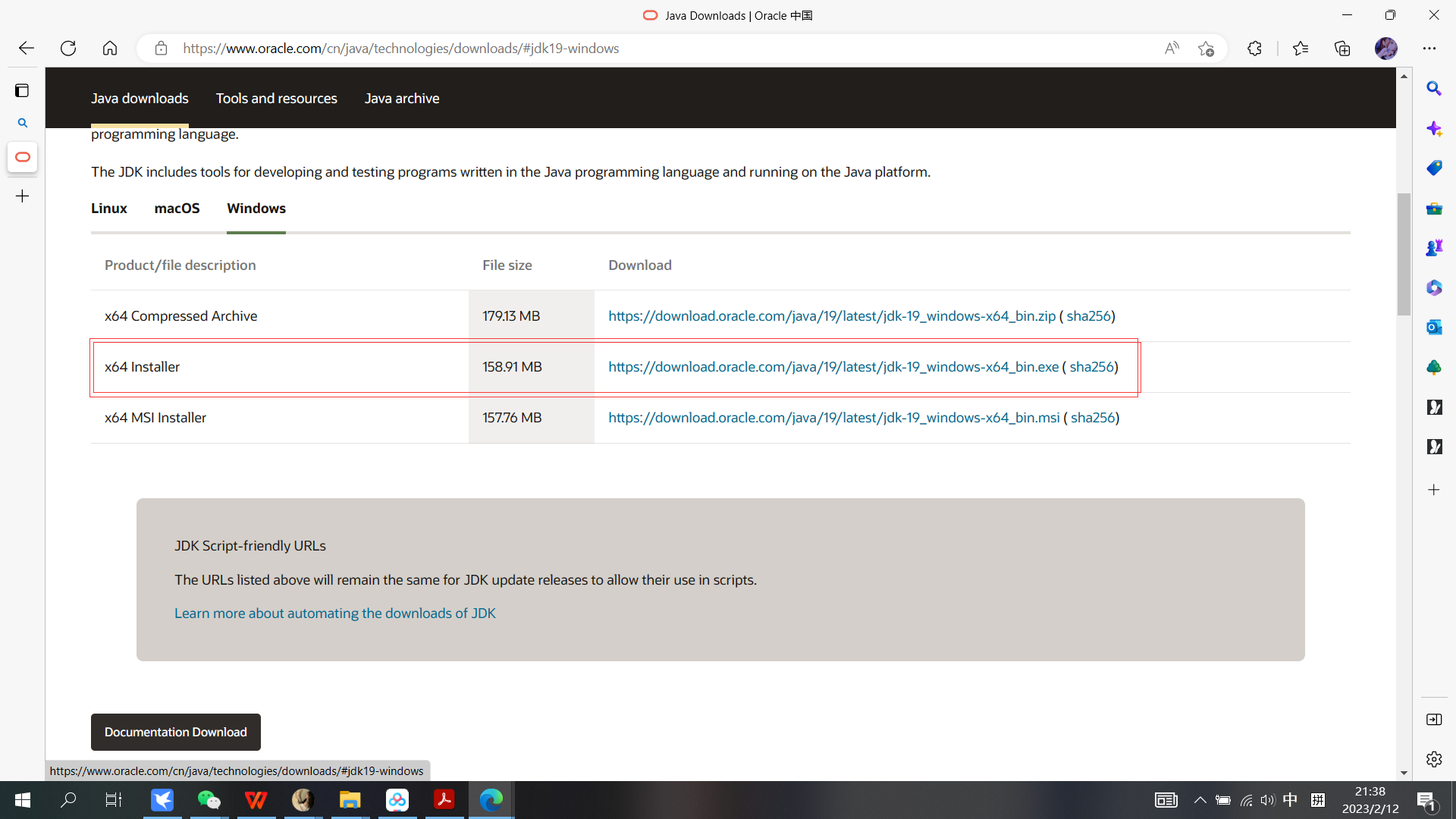Go back to the previous page
The image size is (1456, 819).
27,49
